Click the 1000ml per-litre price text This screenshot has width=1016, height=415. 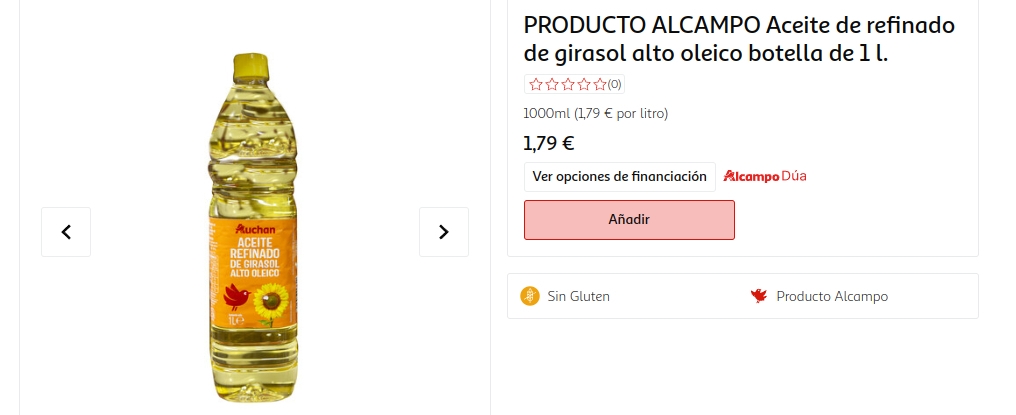[x=596, y=113]
